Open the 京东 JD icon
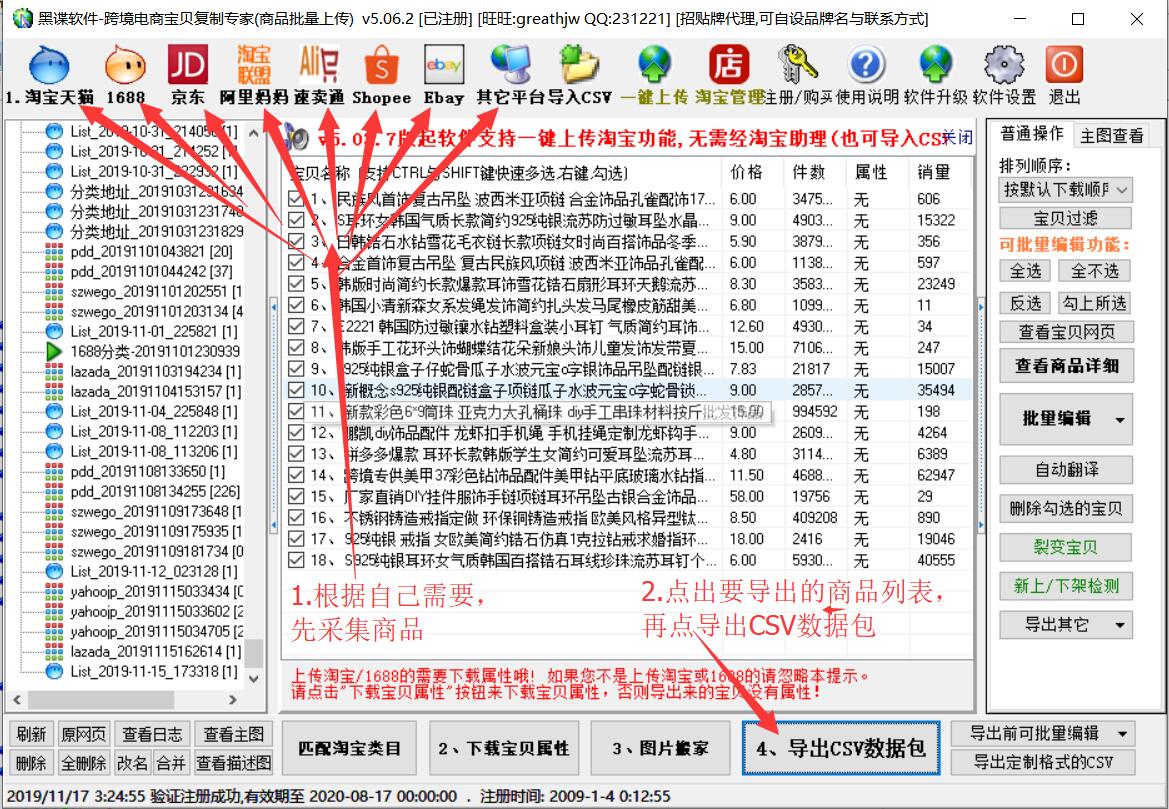 (x=187, y=64)
